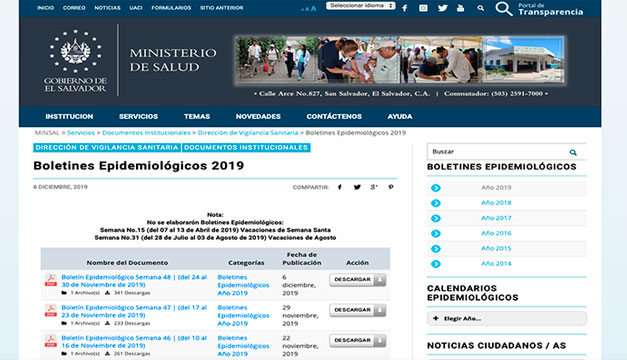The width and height of the screenshot is (627, 360).
Task: Click the PDF icon for Semana 47
Action: [x=50, y=310]
